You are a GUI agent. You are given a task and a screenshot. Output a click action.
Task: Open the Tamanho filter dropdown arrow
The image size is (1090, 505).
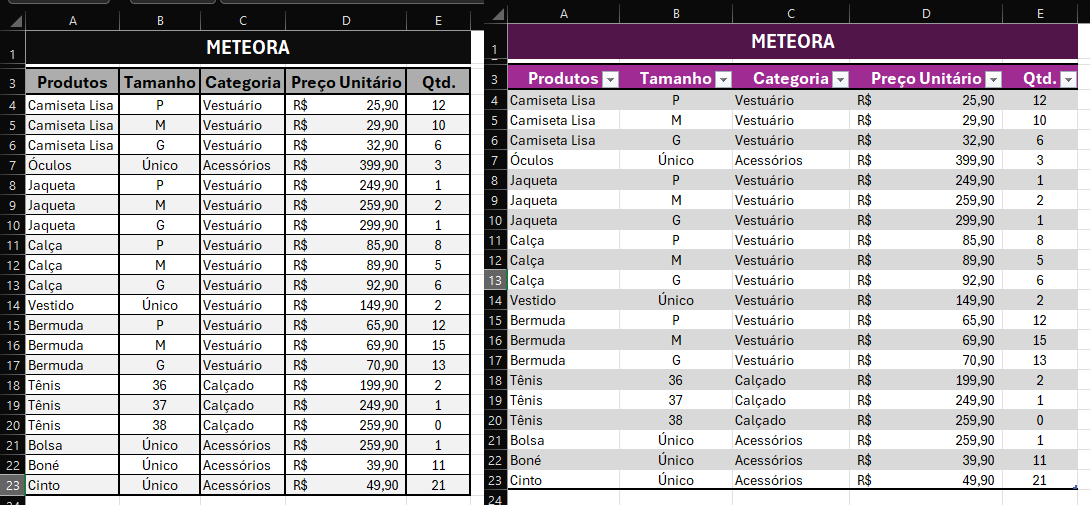coord(723,79)
